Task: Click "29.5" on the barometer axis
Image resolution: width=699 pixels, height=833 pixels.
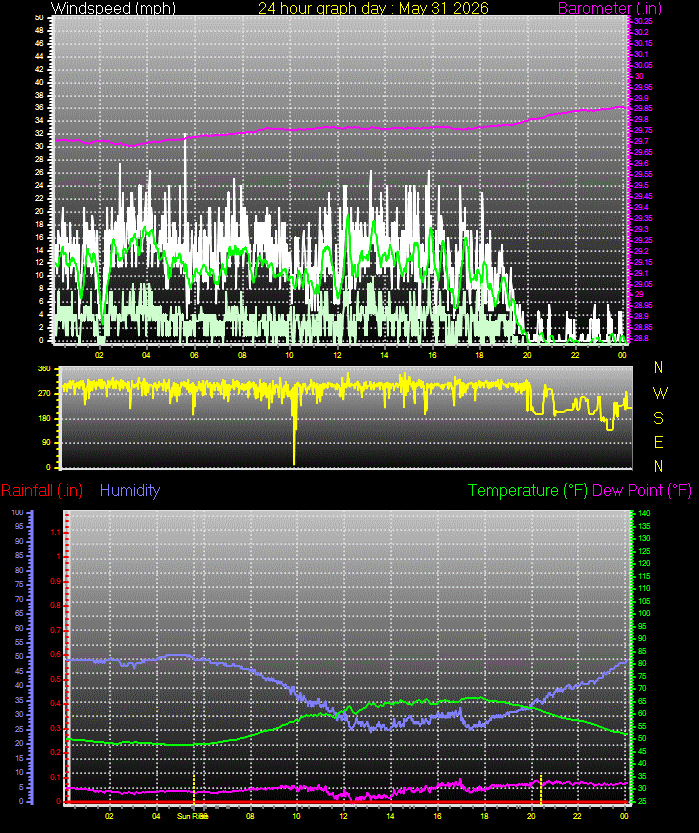Action: pos(641,185)
